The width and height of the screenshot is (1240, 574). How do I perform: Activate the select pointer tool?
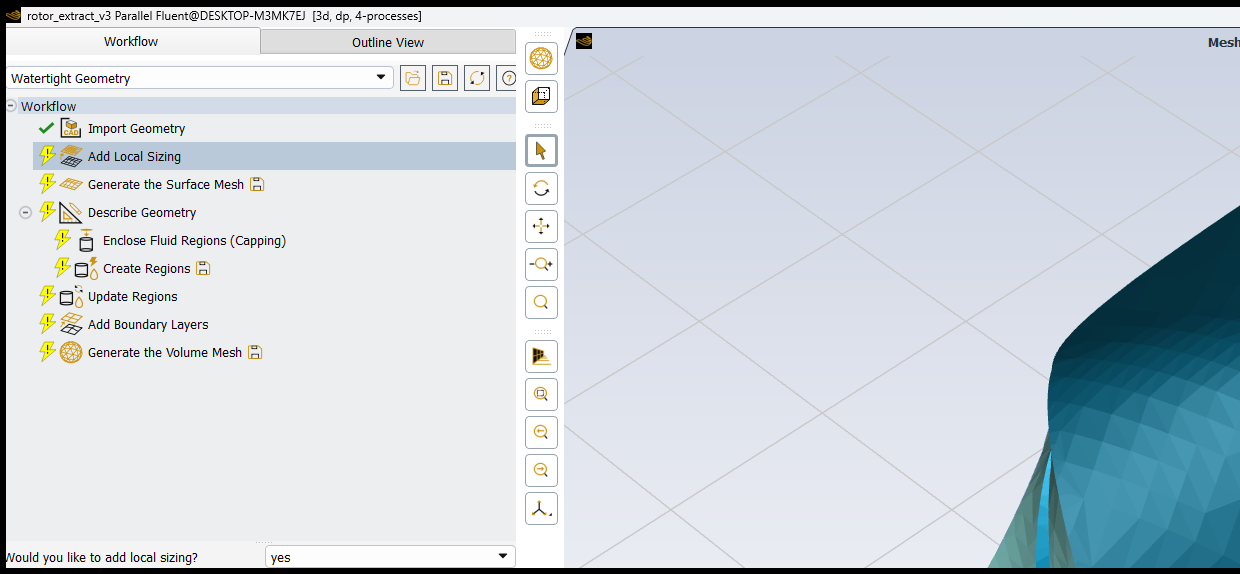tap(541, 151)
